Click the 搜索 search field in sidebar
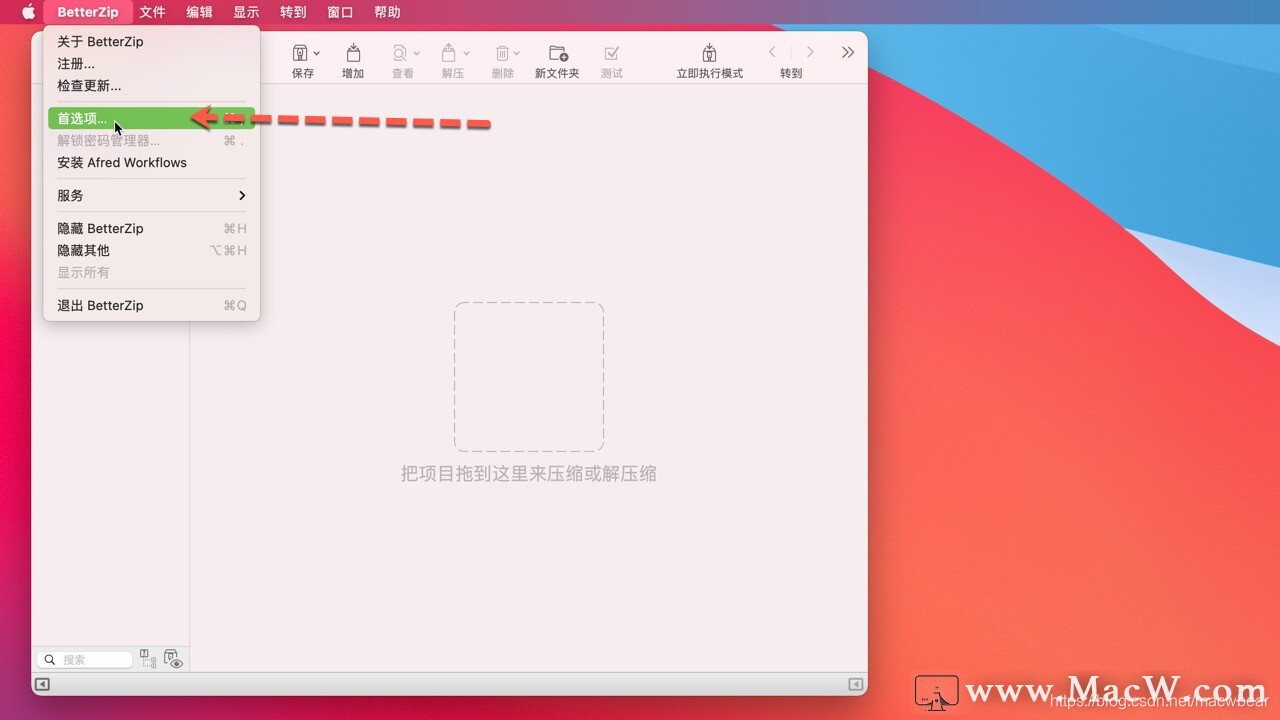Screen dimensions: 1280x720 tap(85, 660)
